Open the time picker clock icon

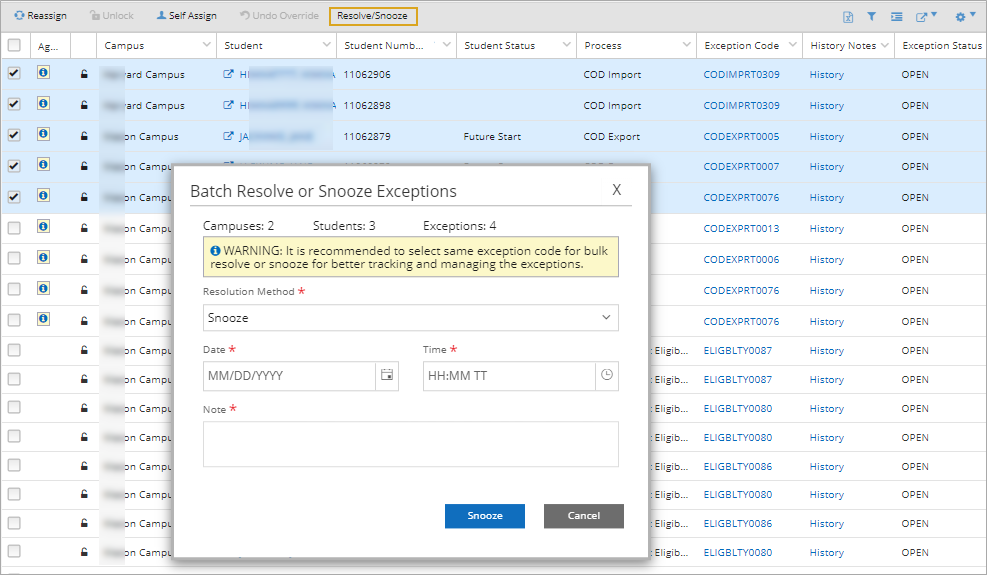tap(606, 376)
